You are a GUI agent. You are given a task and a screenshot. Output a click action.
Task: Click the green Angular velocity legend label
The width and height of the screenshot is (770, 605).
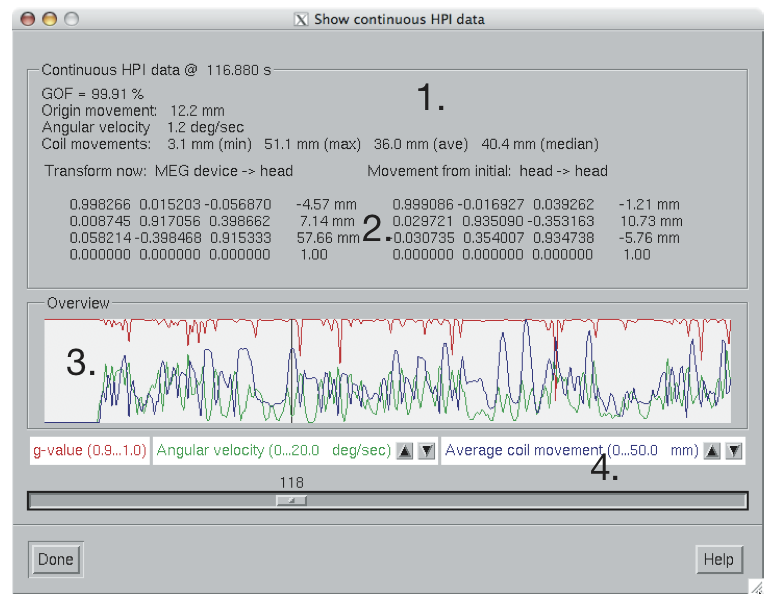274,450
